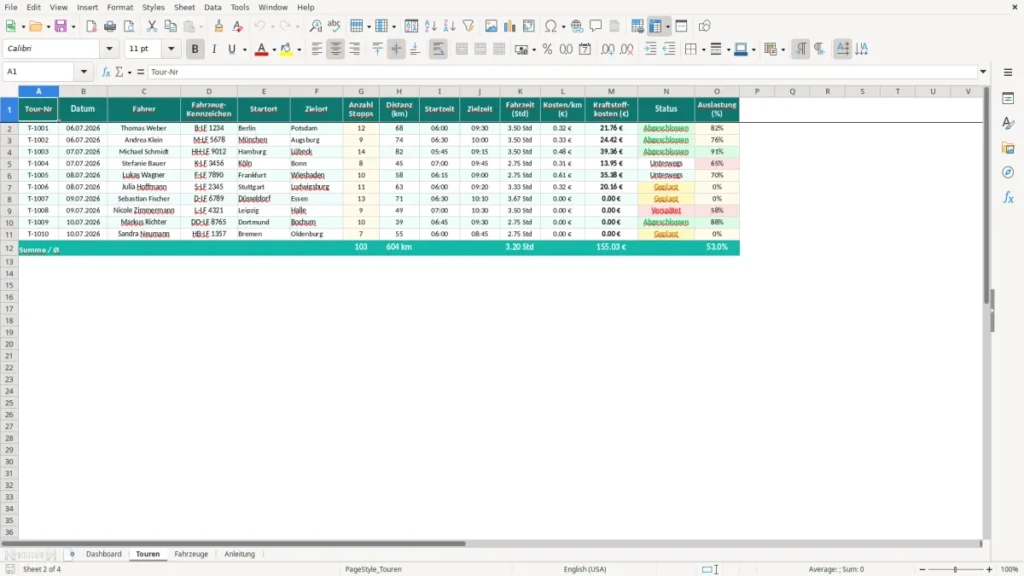Click the AutoFilter funnel icon
Image resolution: width=1024 pixels, height=576 pixels.
468,26
